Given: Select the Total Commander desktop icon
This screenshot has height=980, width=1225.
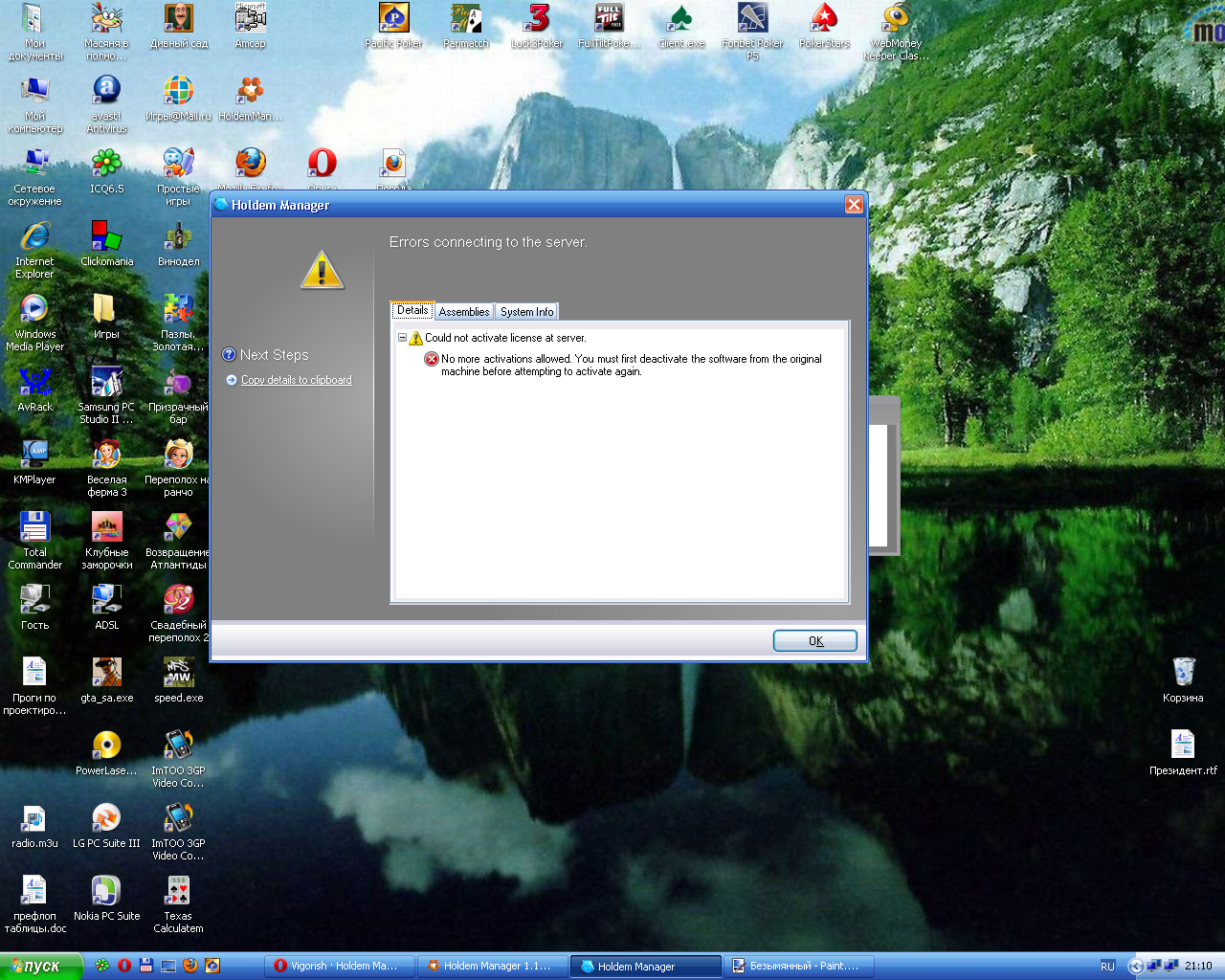Looking at the screenshot, I should 34,527.
